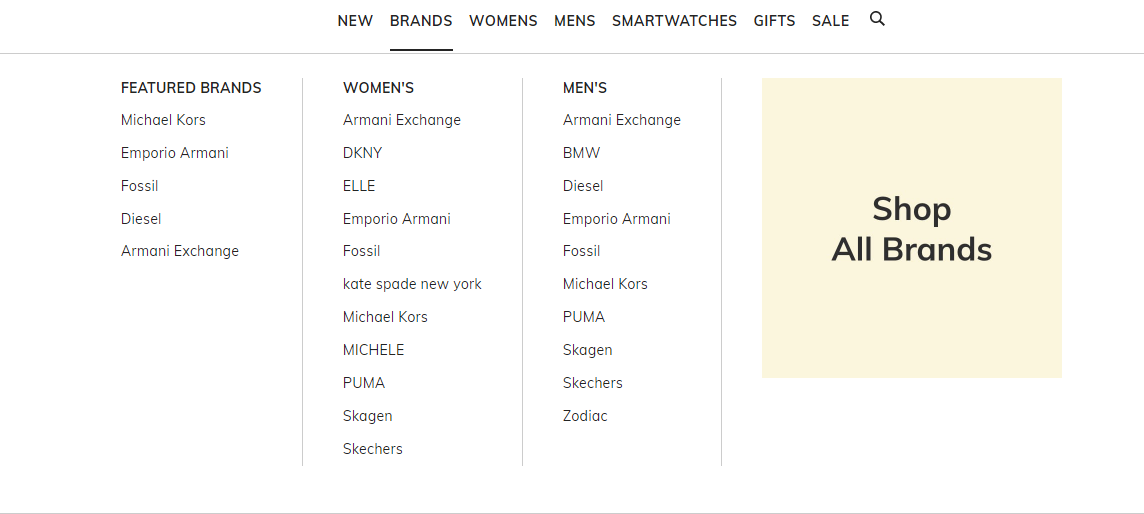
Task: Open the SALE menu item
Action: coord(830,21)
